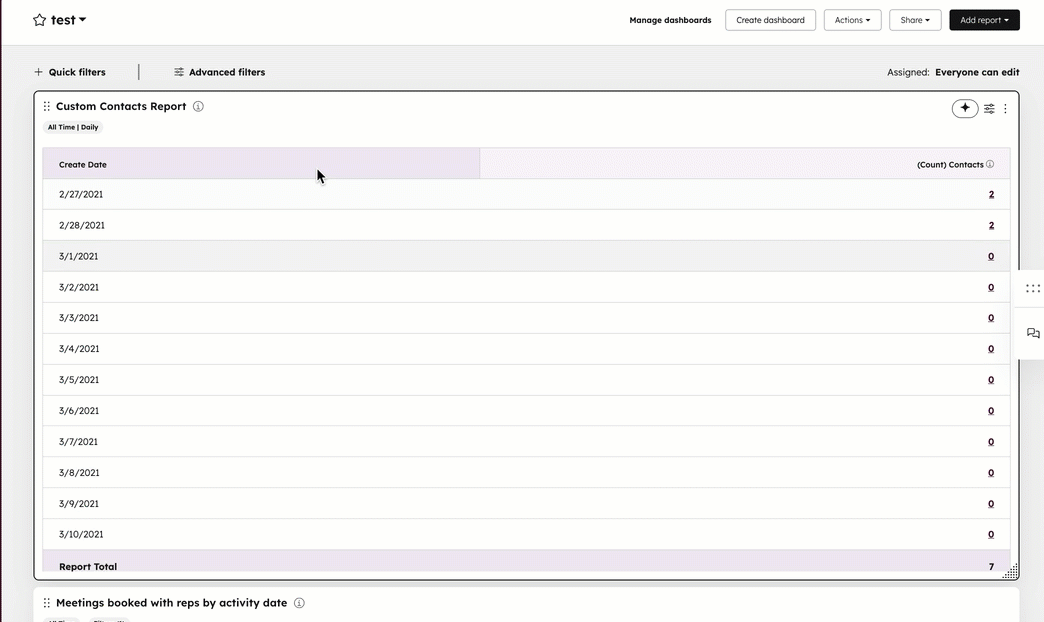Click info icon beside Custom Contacts Report title

tap(198, 106)
